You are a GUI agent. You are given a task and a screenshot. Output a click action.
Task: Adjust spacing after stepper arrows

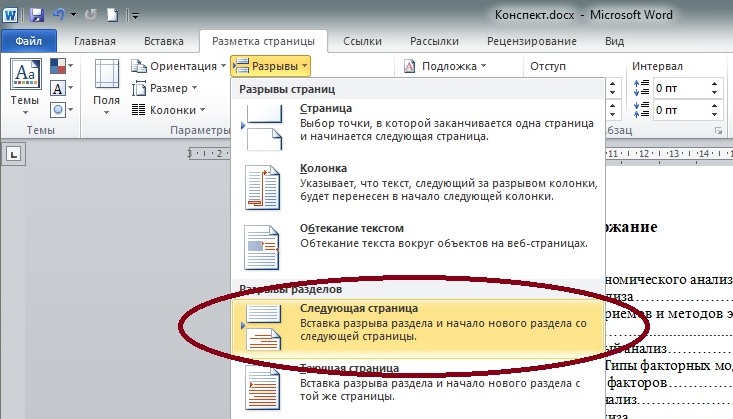coord(714,110)
